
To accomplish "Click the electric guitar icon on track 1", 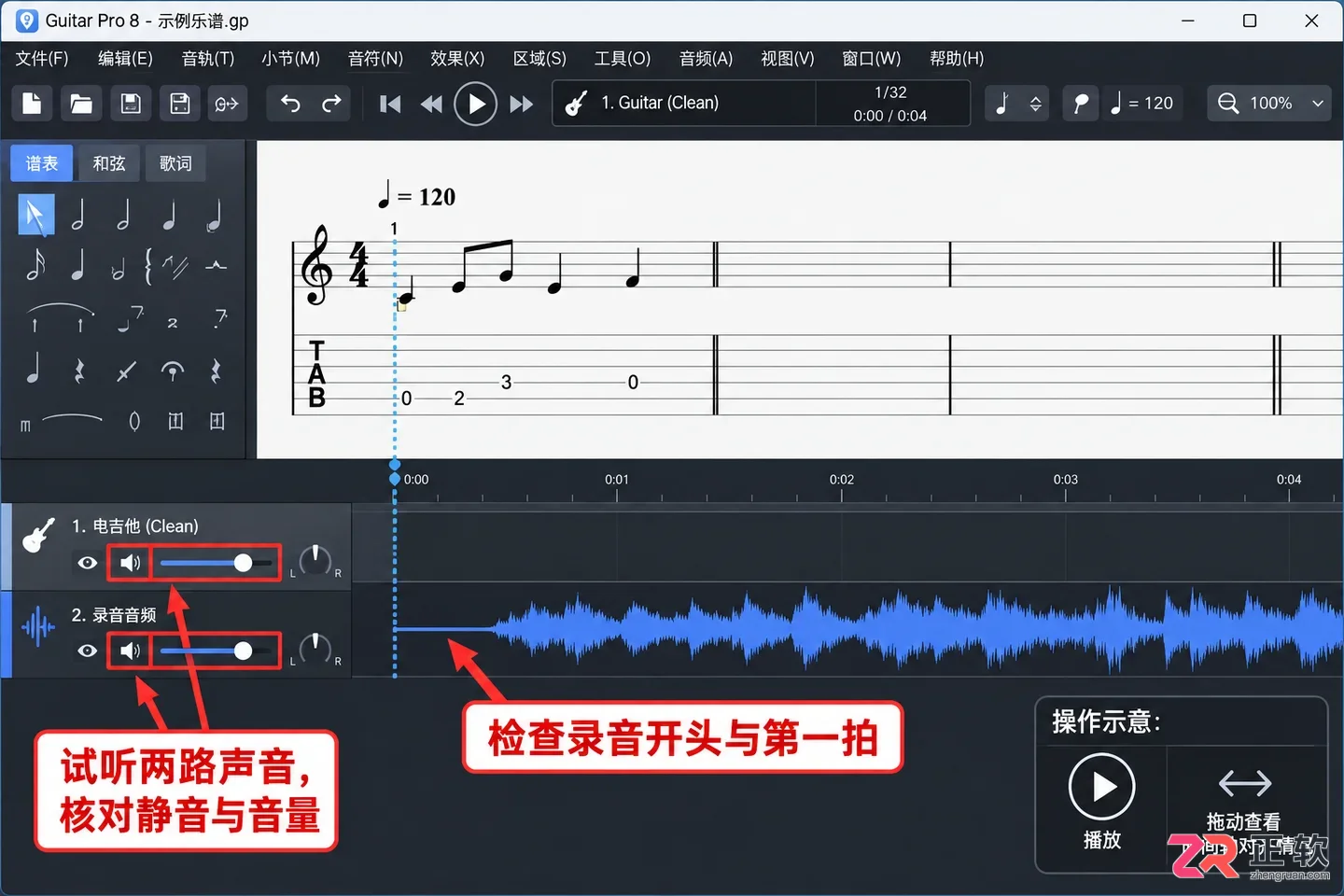I will (x=37, y=535).
